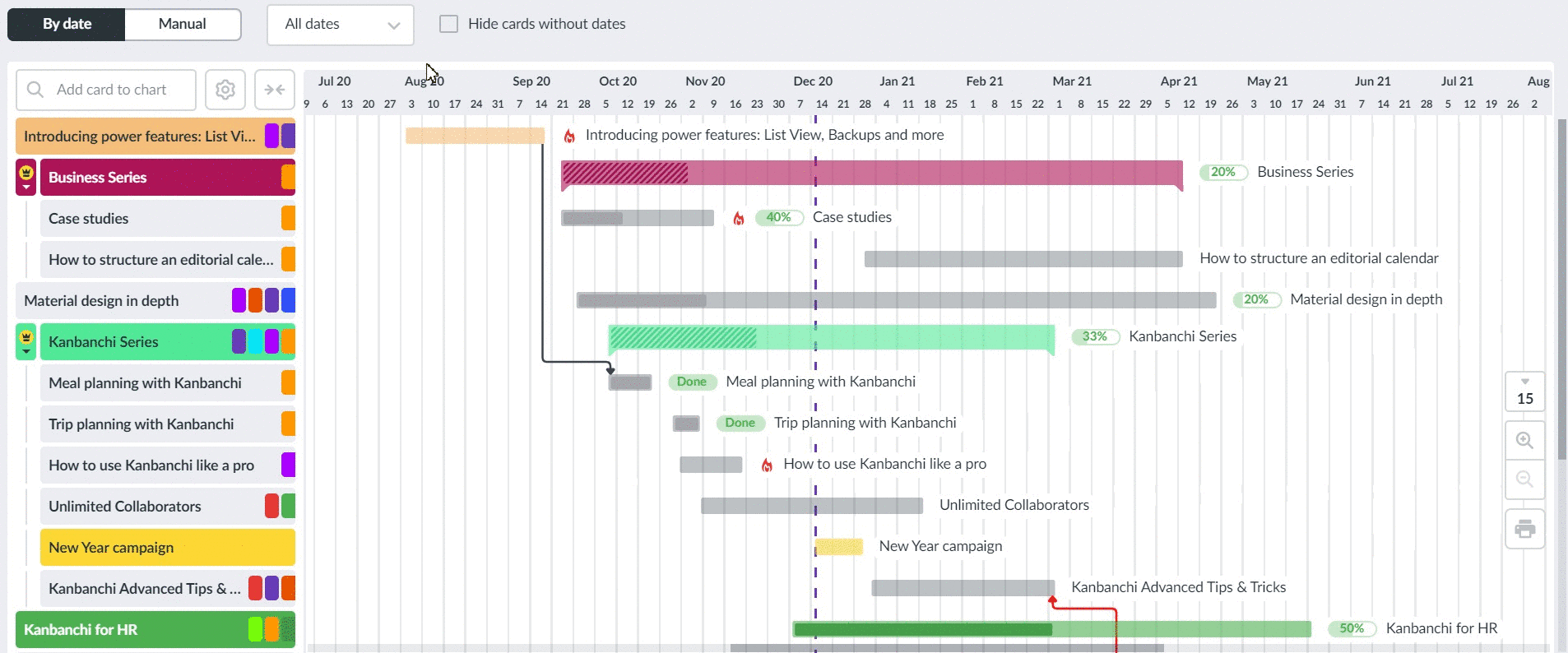Viewport: 1568px width, 653px height.
Task: Click Done badge for Trip planning
Action: (x=740, y=423)
